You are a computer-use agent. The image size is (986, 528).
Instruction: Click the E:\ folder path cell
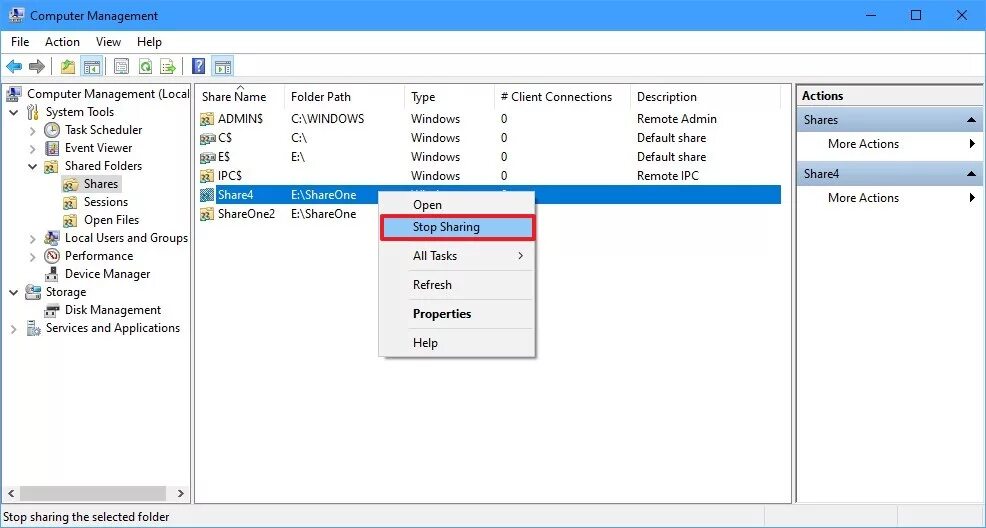pyautogui.click(x=298, y=157)
